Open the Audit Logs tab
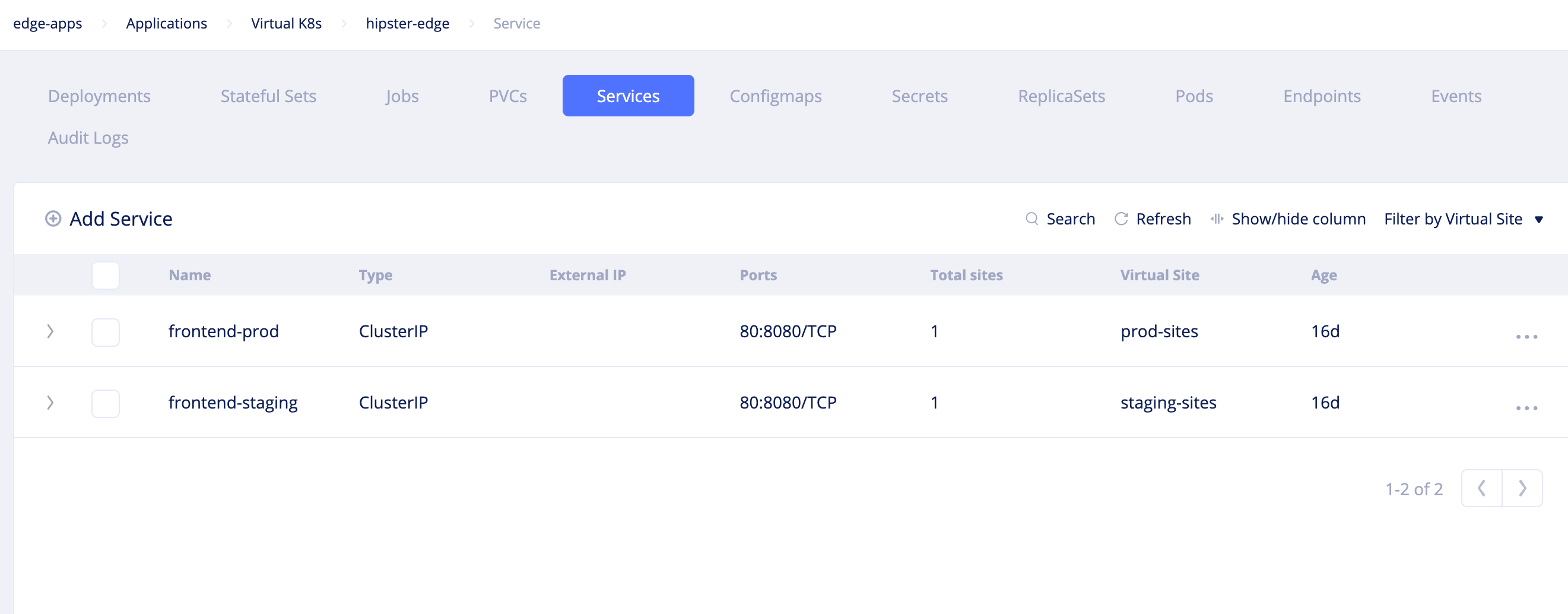Screen dimensions: 1568x614 (88, 138)
